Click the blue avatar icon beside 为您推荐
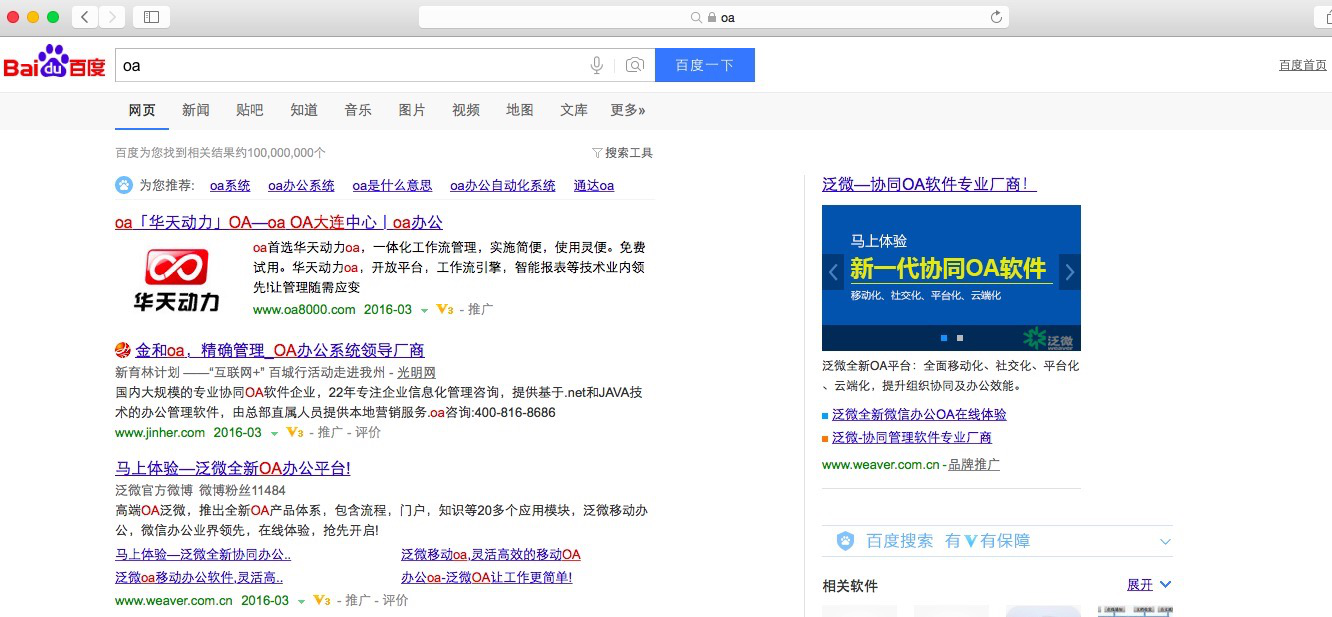This screenshot has height=617, width=1332. pyautogui.click(x=123, y=185)
